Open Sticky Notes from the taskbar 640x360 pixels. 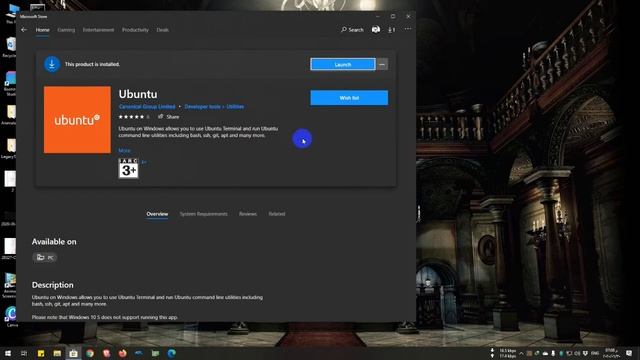41,353
